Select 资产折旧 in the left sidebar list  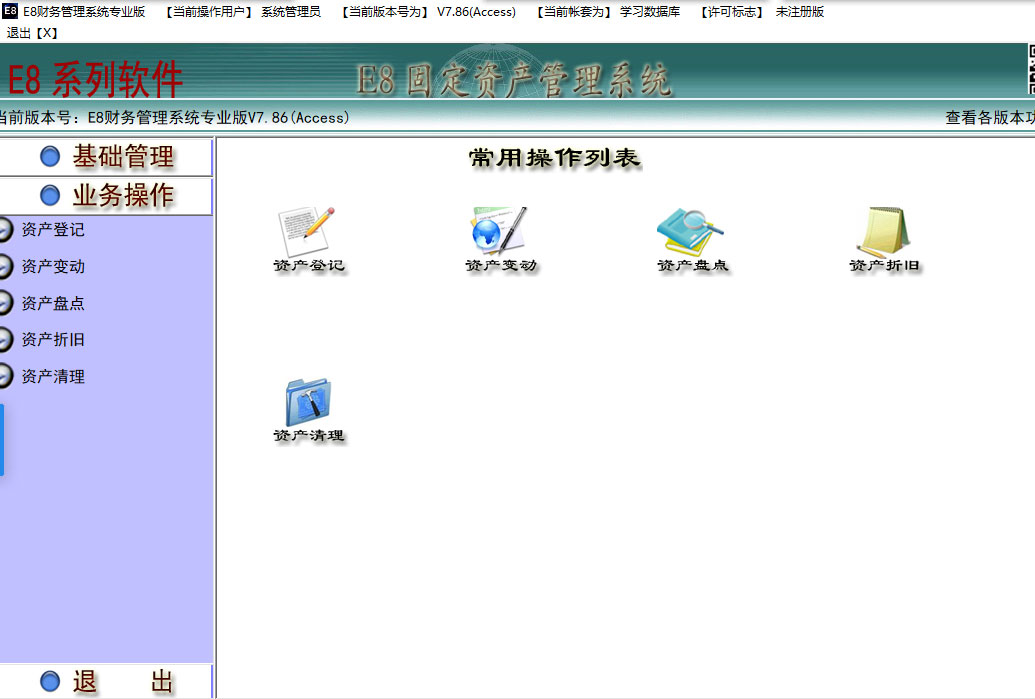point(53,339)
